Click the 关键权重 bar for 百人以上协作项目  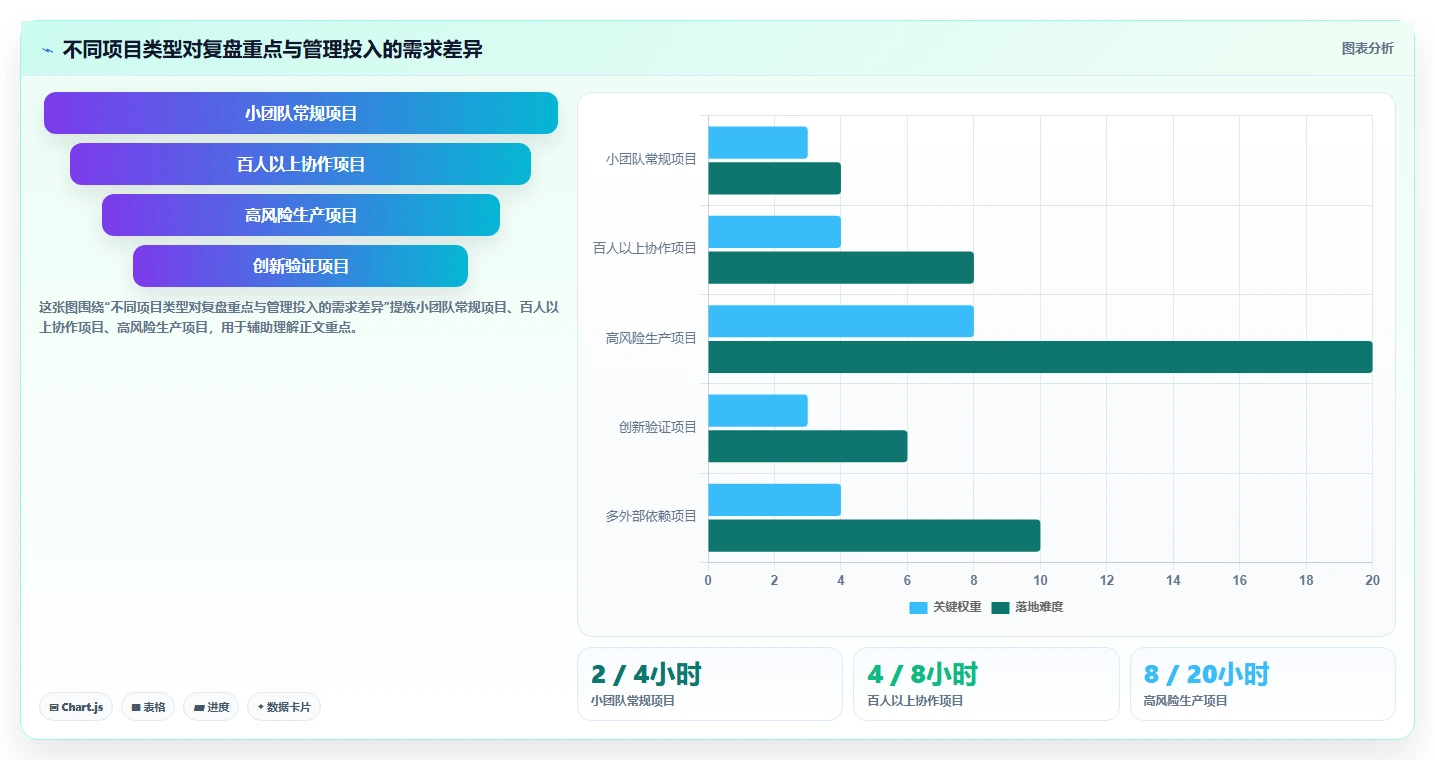pyautogui.click(x=775, y=232)
